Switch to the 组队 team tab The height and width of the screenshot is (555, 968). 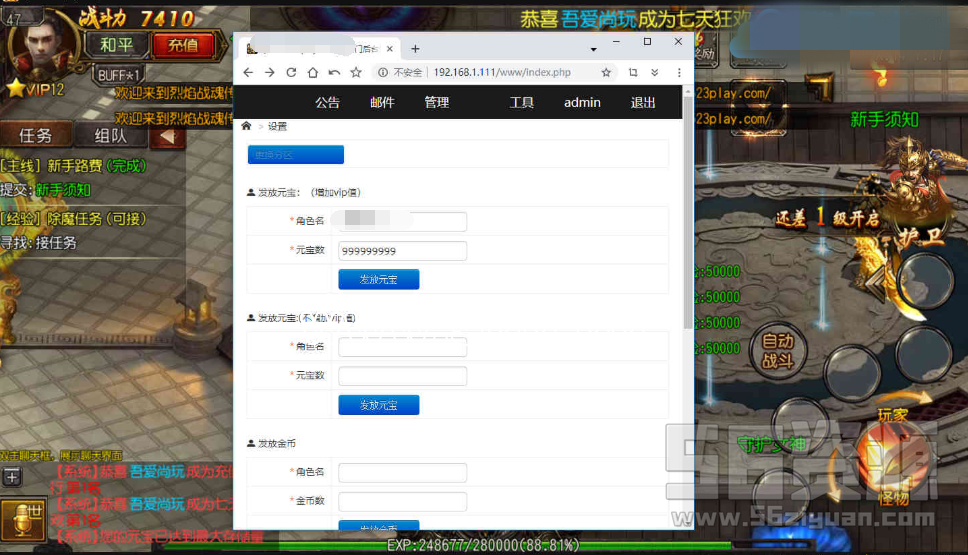pos(110,136)
